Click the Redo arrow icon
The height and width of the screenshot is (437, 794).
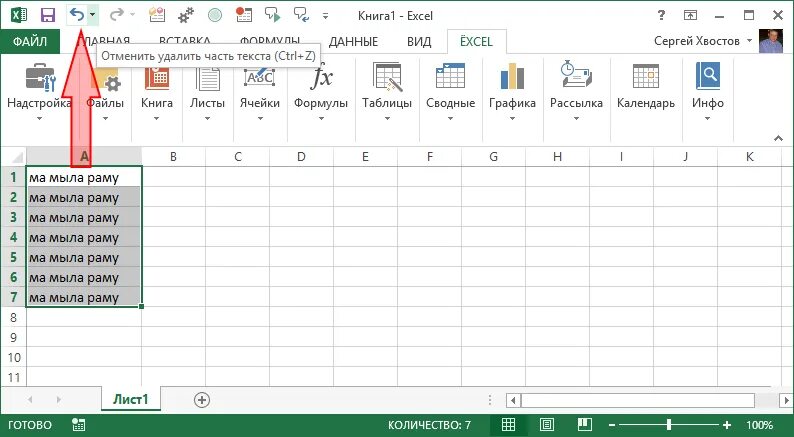[x=117, y=16]
